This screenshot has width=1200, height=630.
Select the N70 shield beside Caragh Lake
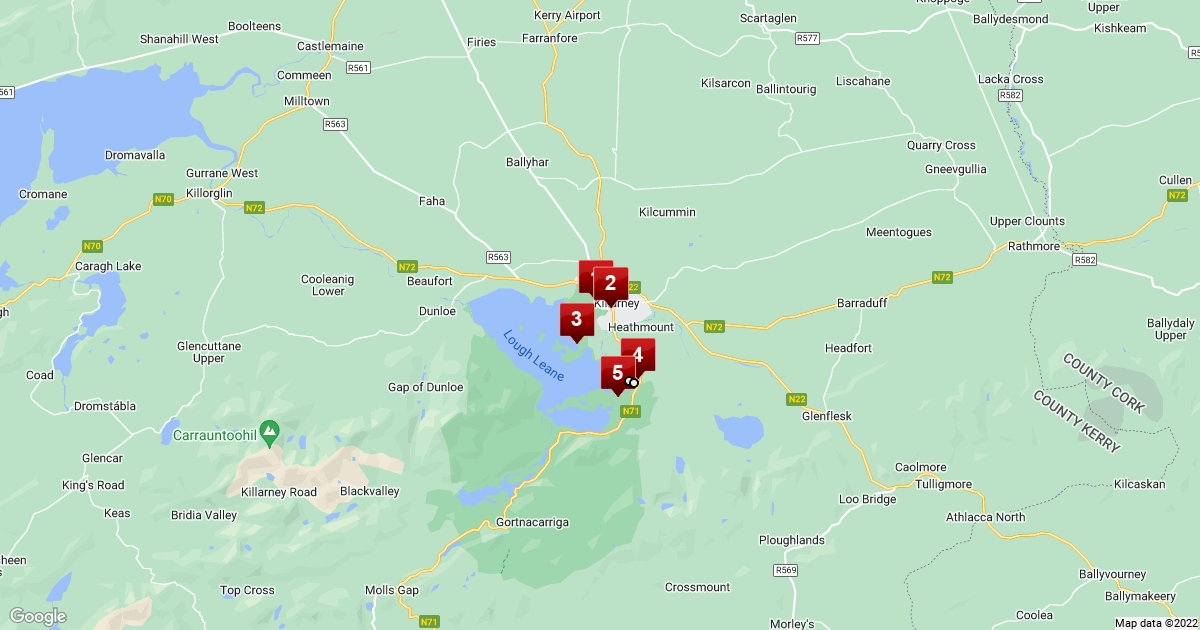click(x=92, y=246)
